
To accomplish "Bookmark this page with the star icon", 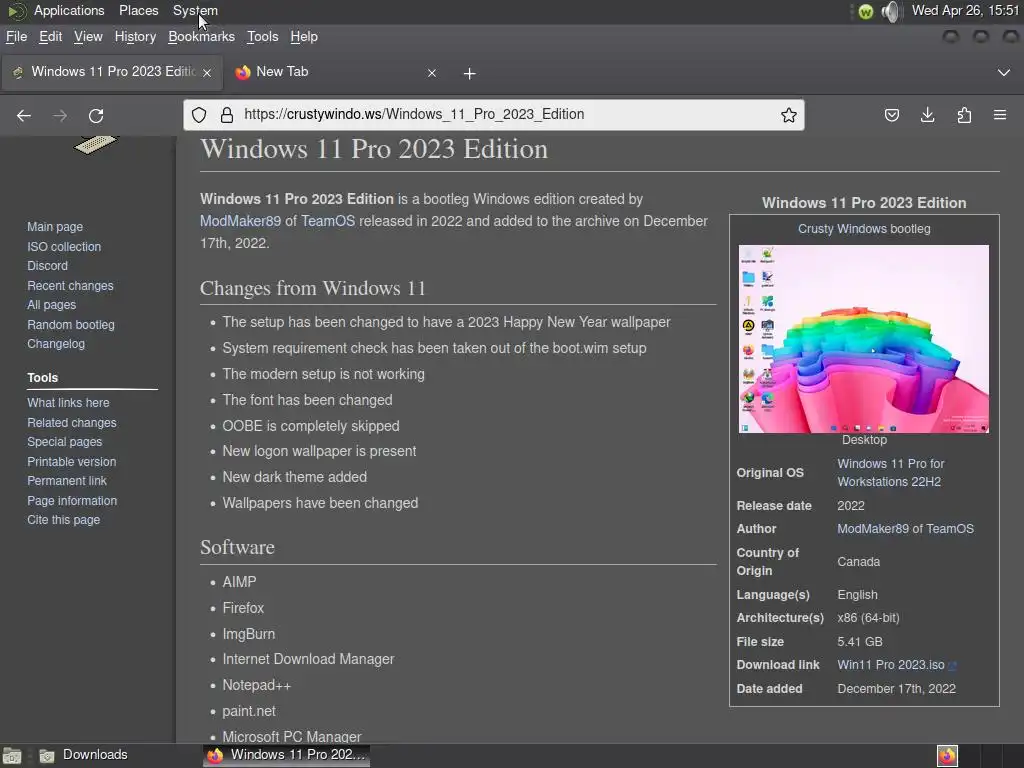I will click(x=789, y=115).
